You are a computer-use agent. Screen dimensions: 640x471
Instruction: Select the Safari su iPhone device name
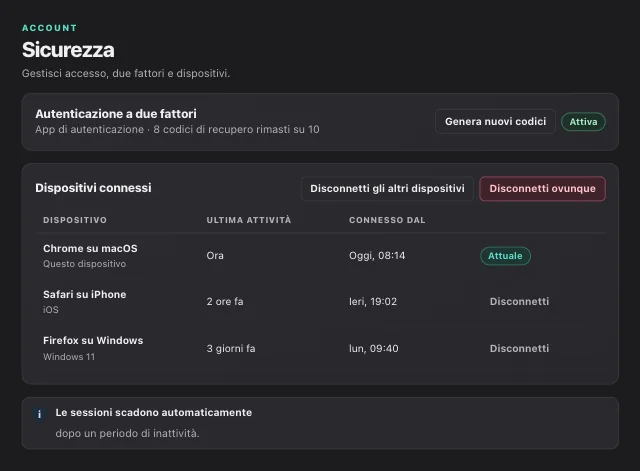click(84, 295)
